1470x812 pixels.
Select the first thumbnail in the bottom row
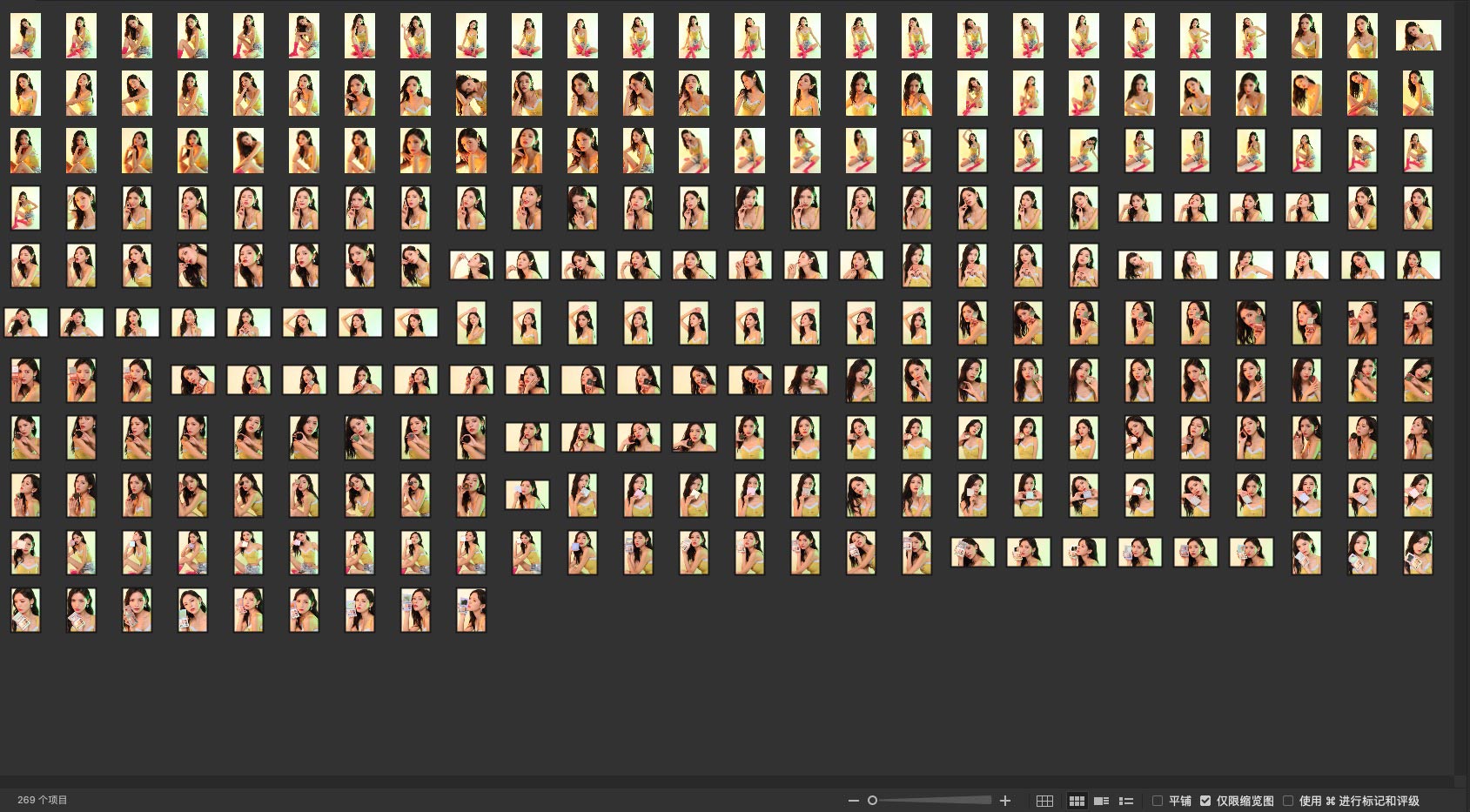pos(25,609)
